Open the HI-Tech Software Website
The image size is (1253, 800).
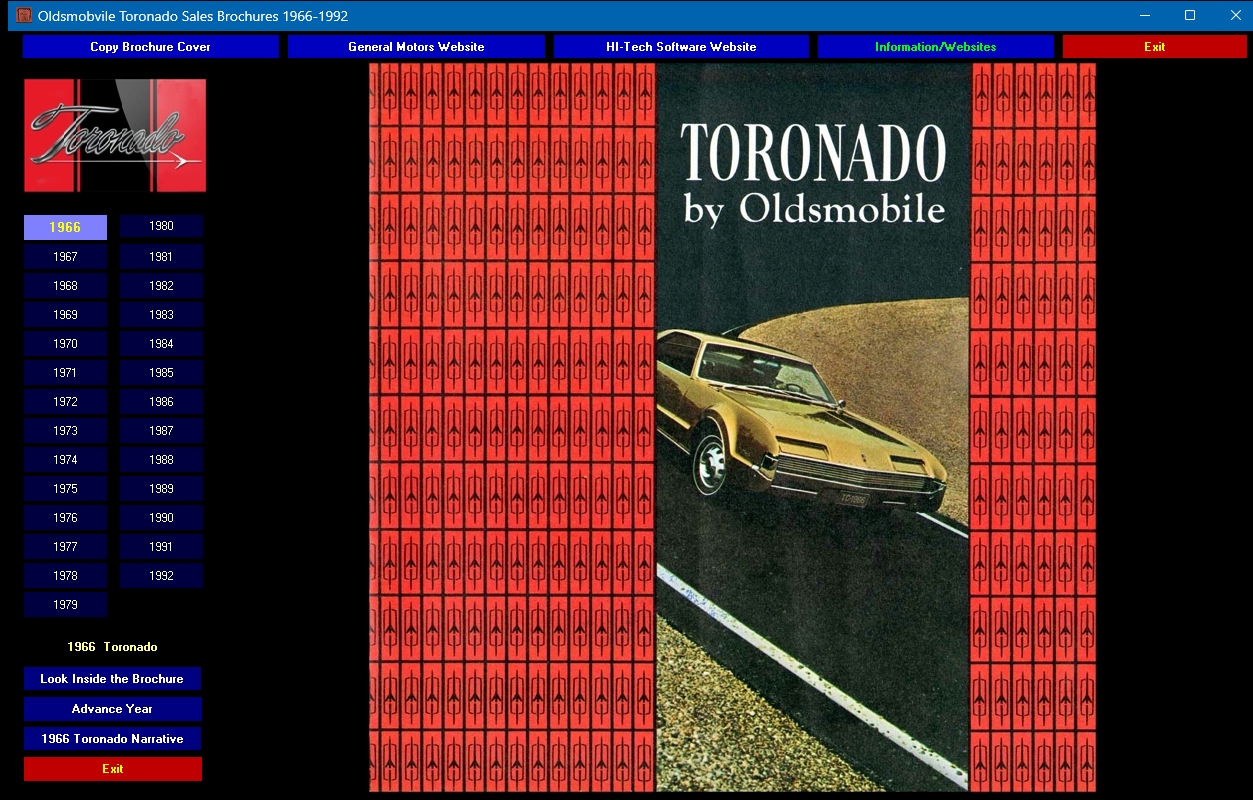(x=681, y=47)
